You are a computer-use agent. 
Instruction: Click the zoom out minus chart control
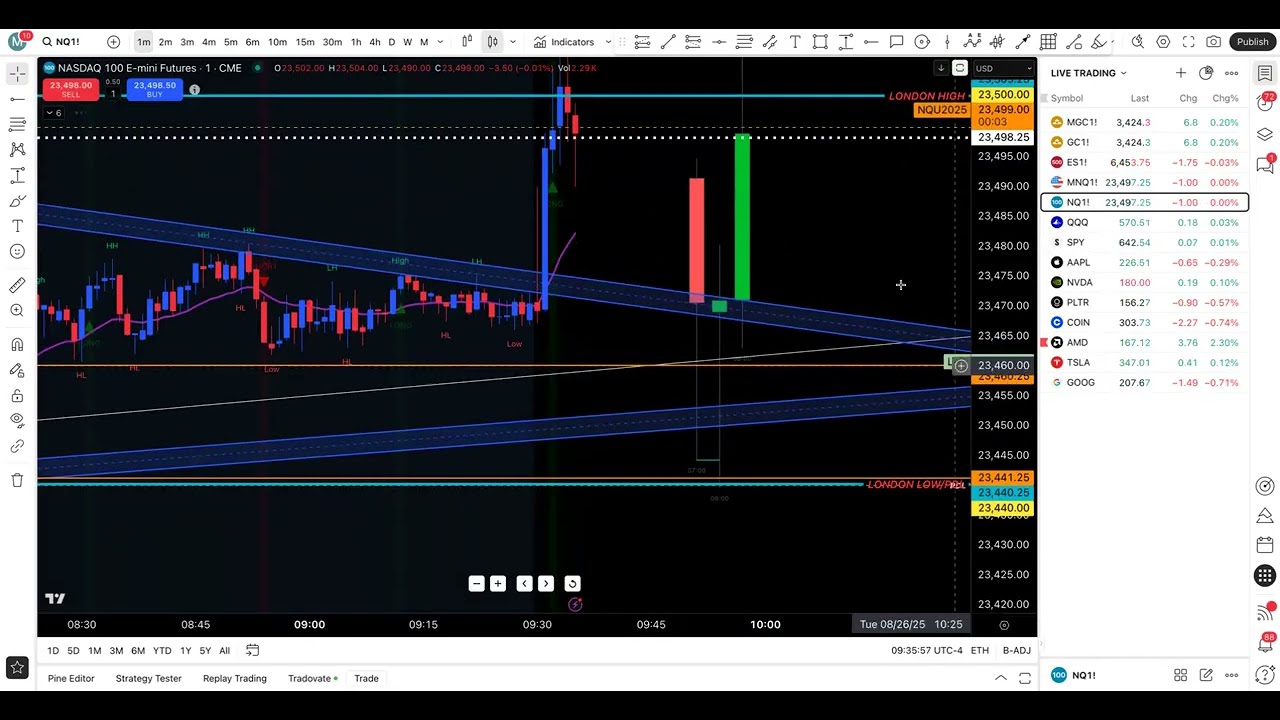tap(476, 584)
